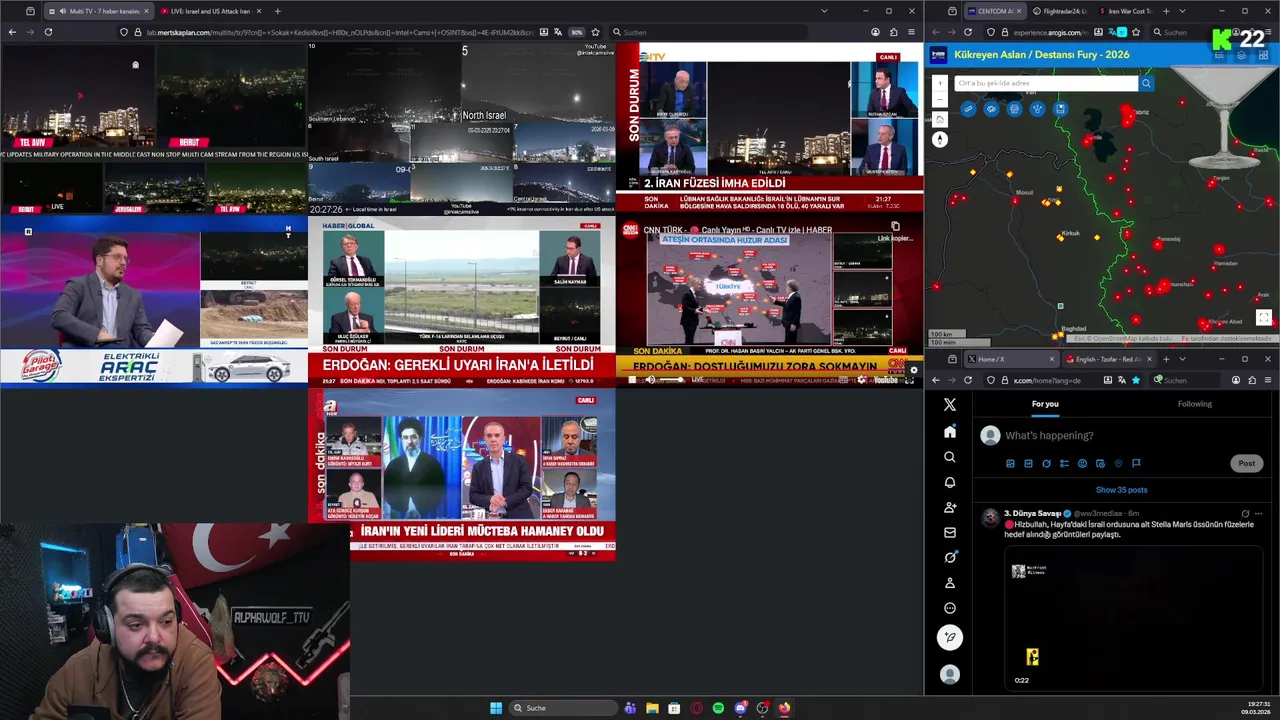This screenshot has width=1280, height=720.
Task: Open Firefox menu in the X window
Action: pos(1267,380)
